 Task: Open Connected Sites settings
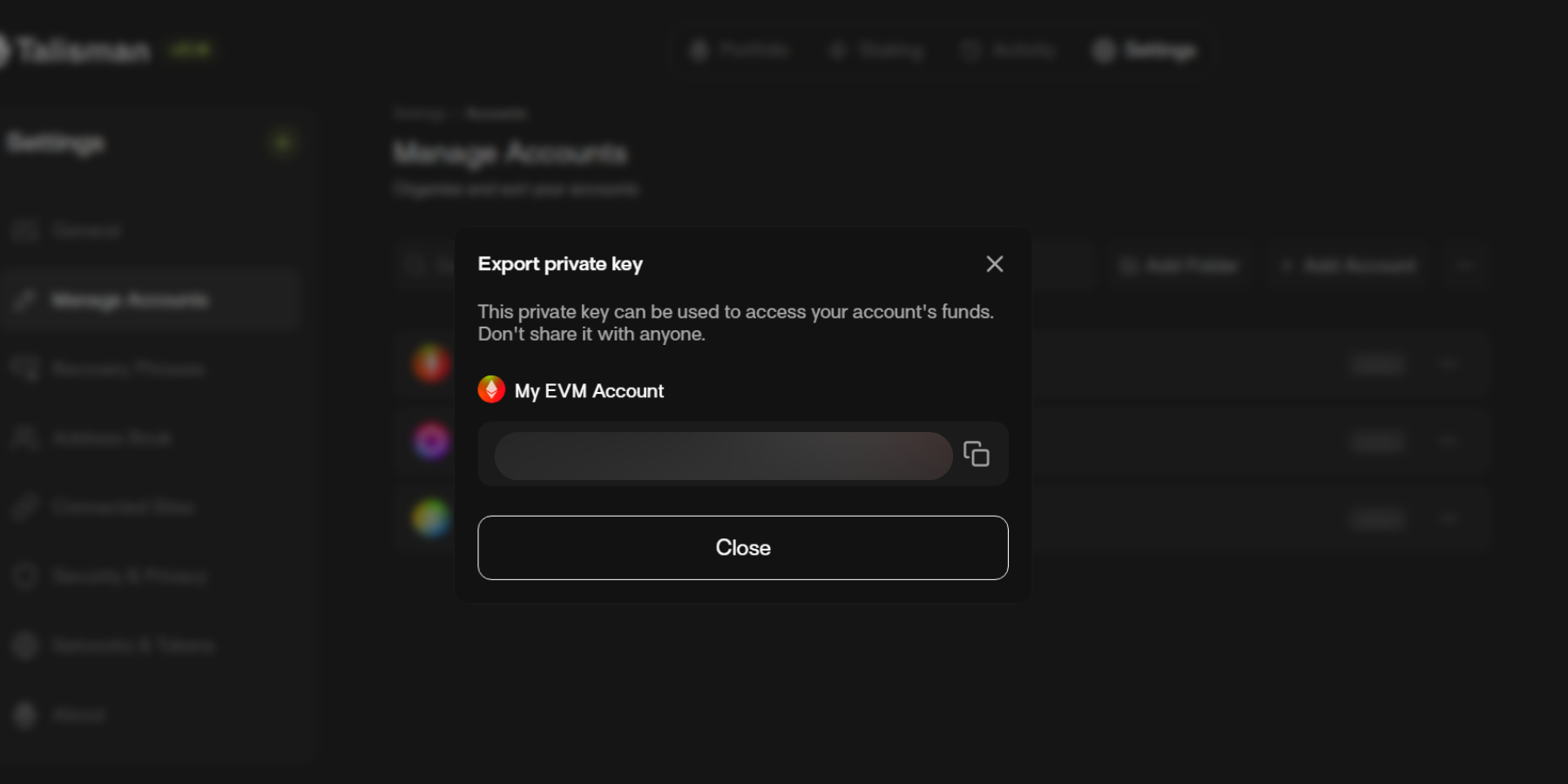tap(122, 507)
